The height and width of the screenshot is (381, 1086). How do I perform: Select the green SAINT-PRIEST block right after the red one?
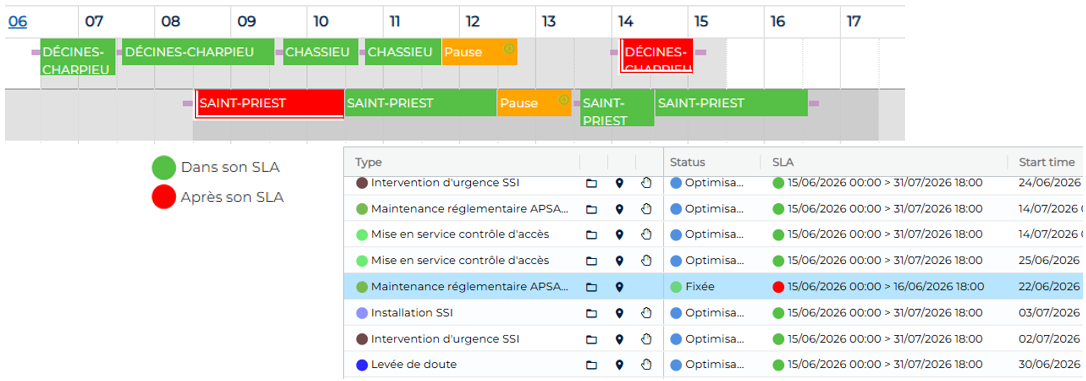coord(420,103)
